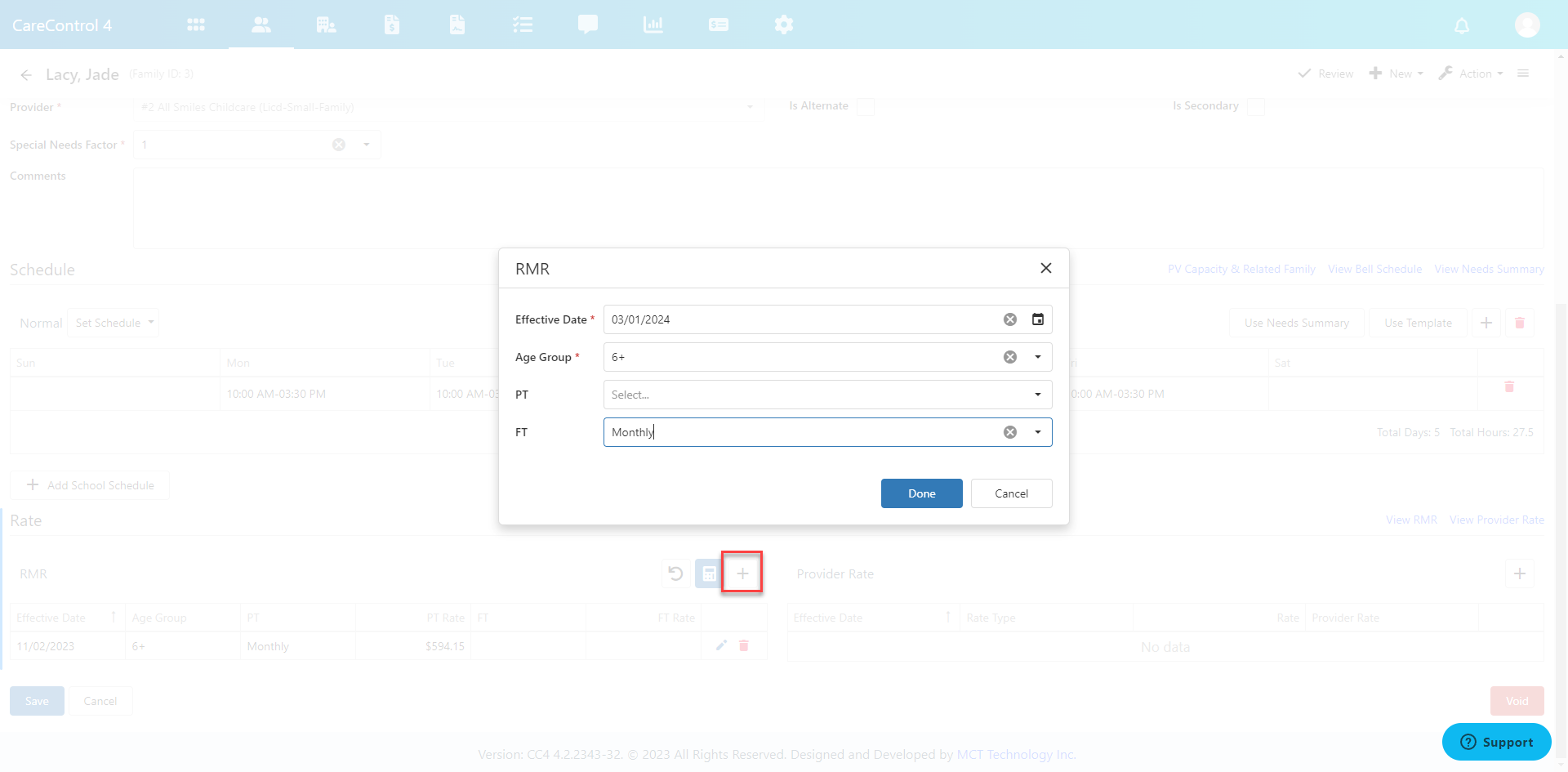Screen dimensions: 1568x772
Task: Open the notifications bell icon
Action: pos(1462,26)
